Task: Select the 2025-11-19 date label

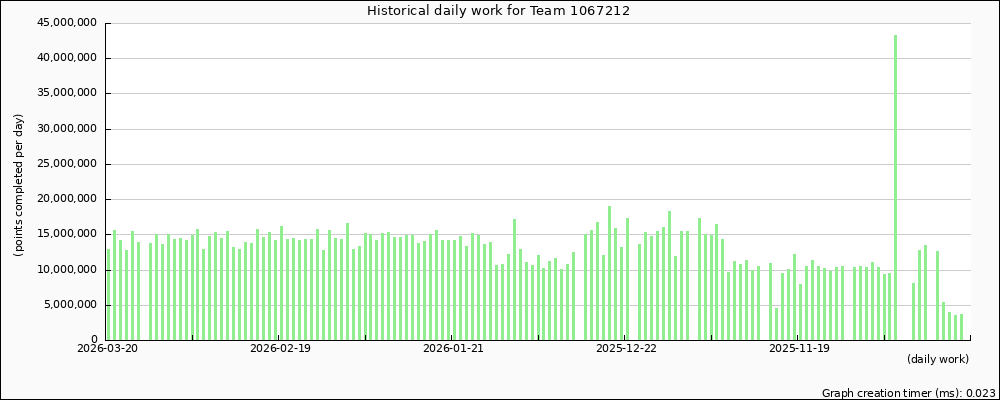Action: pyautogui.click(x=799, y=349)
